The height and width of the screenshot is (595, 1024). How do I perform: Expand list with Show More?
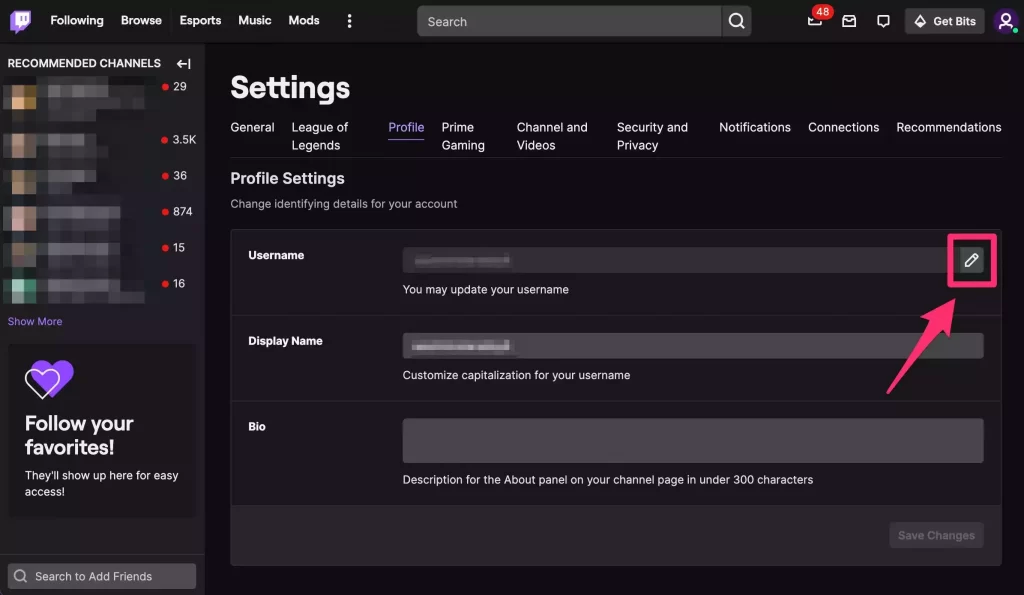[x=35, y=321]
